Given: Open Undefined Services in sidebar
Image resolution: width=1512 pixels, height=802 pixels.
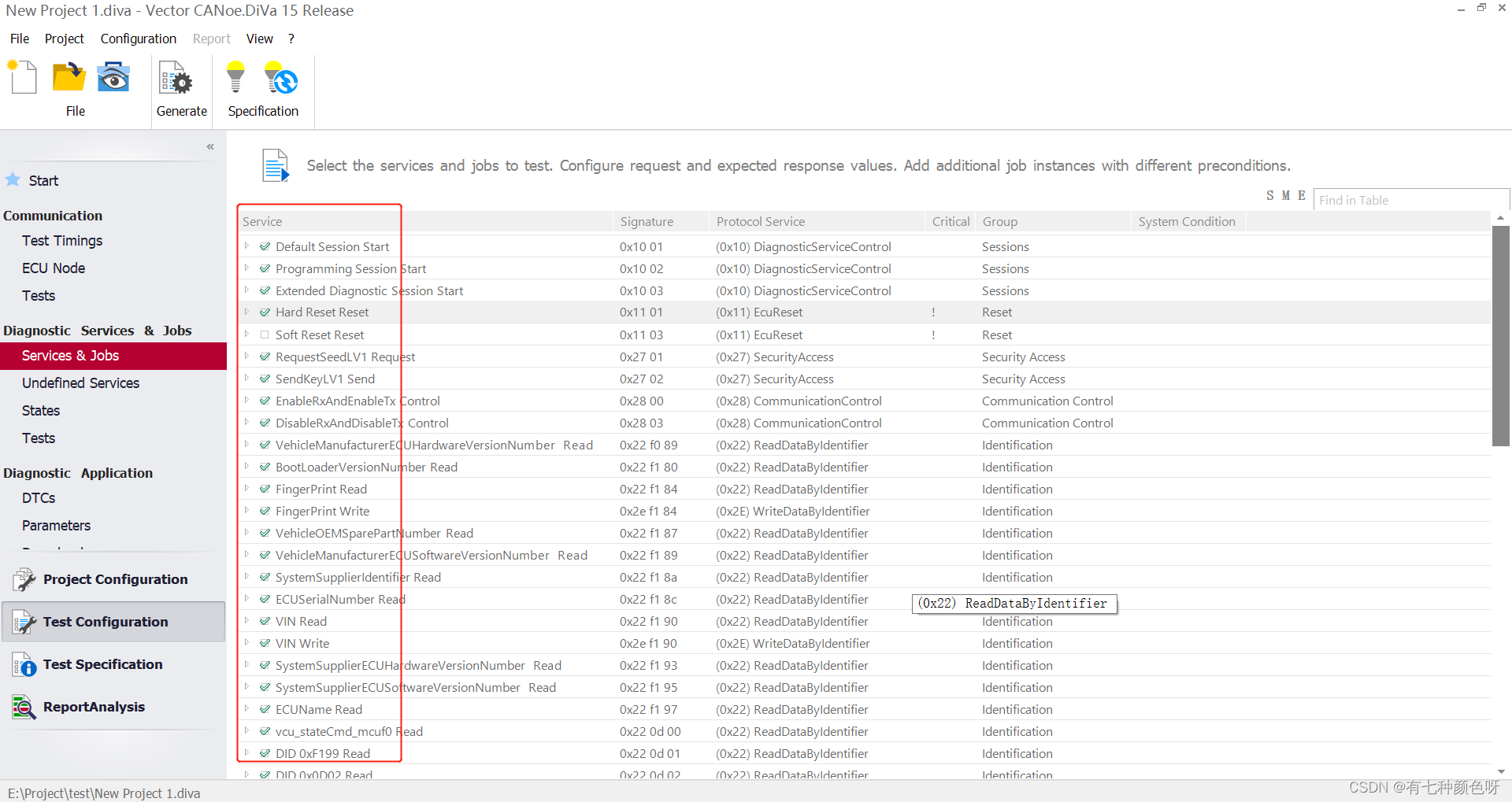Looking at the screenshot, I should point(81,383).
